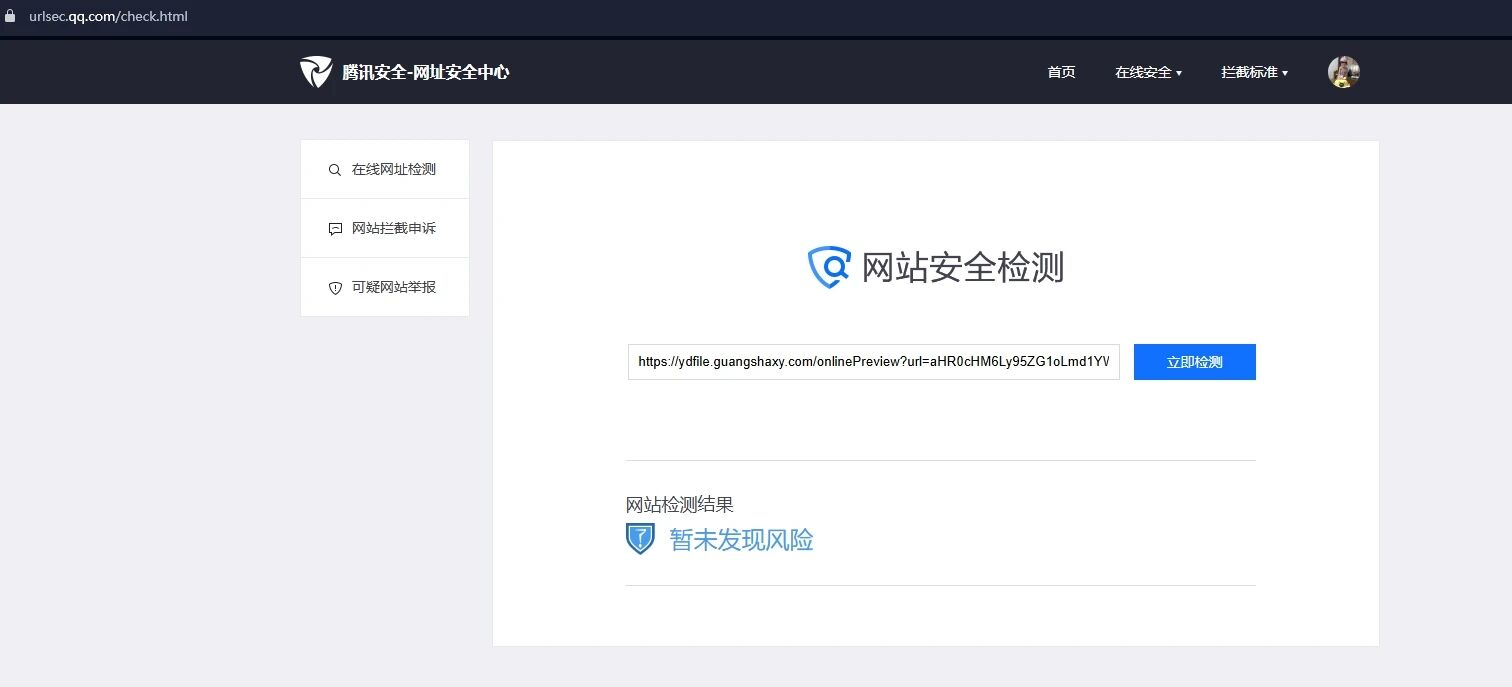The height and width of the screenshot is (687, 1512).
Task: Click the browser address urlsec.qq.com/check.html
Action: (108, 16)
